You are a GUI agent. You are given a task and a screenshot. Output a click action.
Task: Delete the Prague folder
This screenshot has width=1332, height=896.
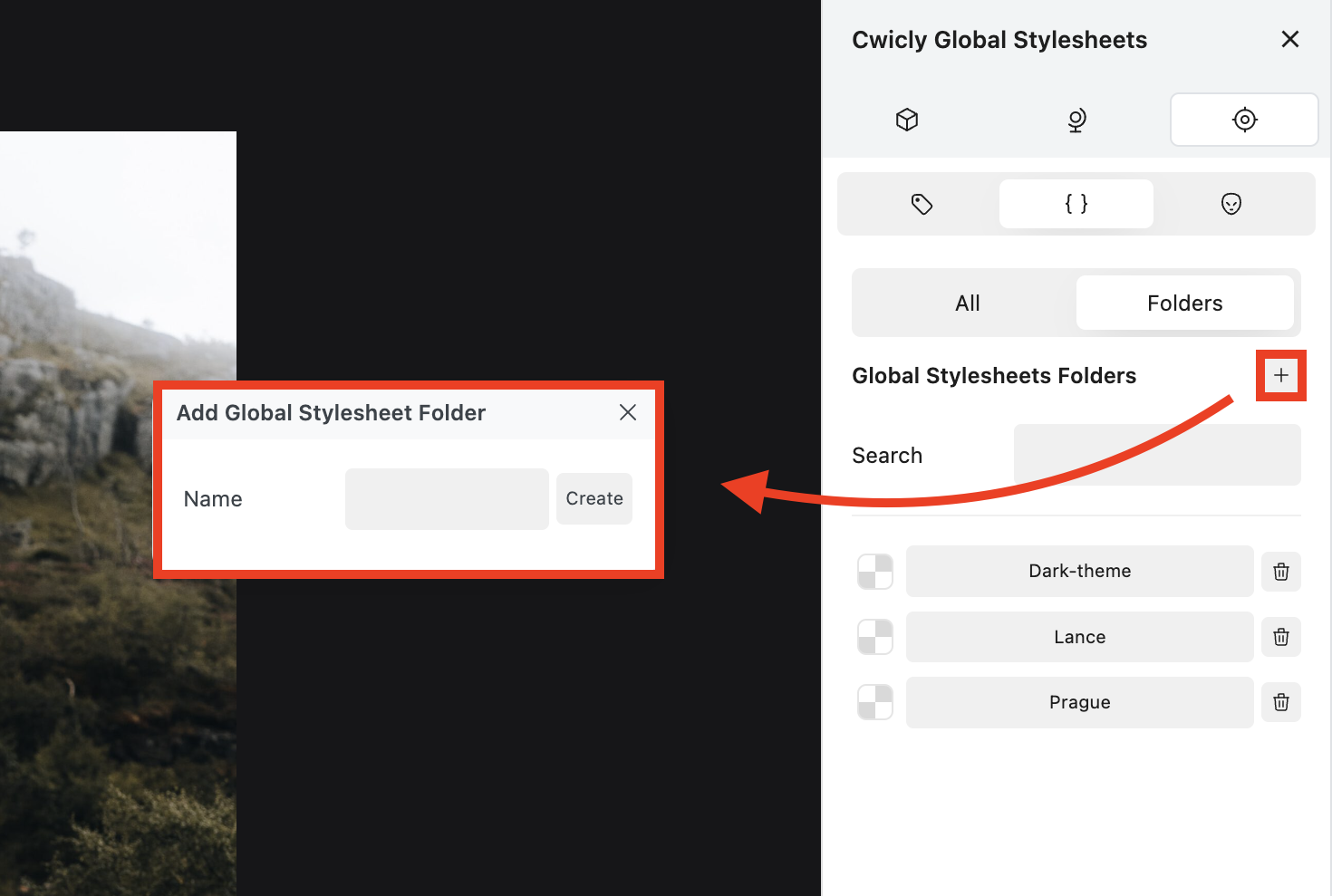click(x=1280, y=702)
